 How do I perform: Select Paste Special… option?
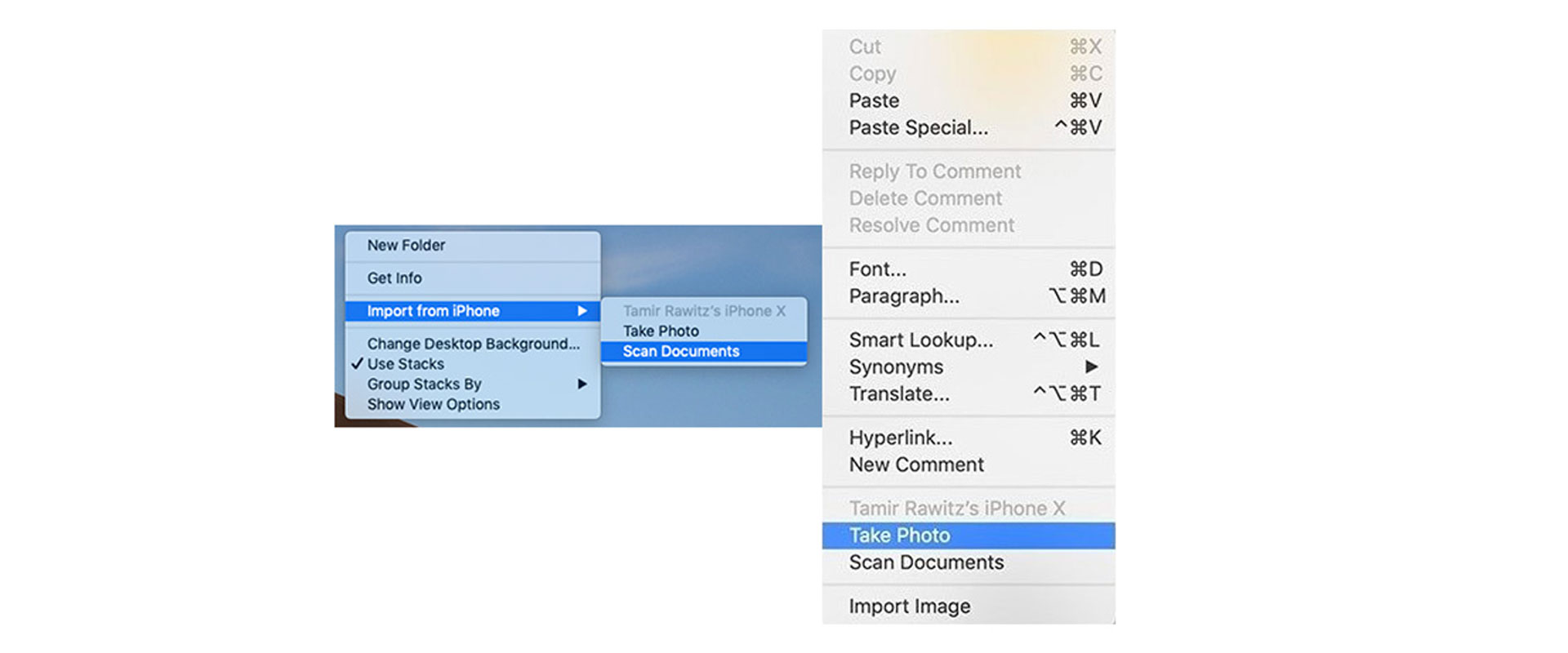(969, 127)
